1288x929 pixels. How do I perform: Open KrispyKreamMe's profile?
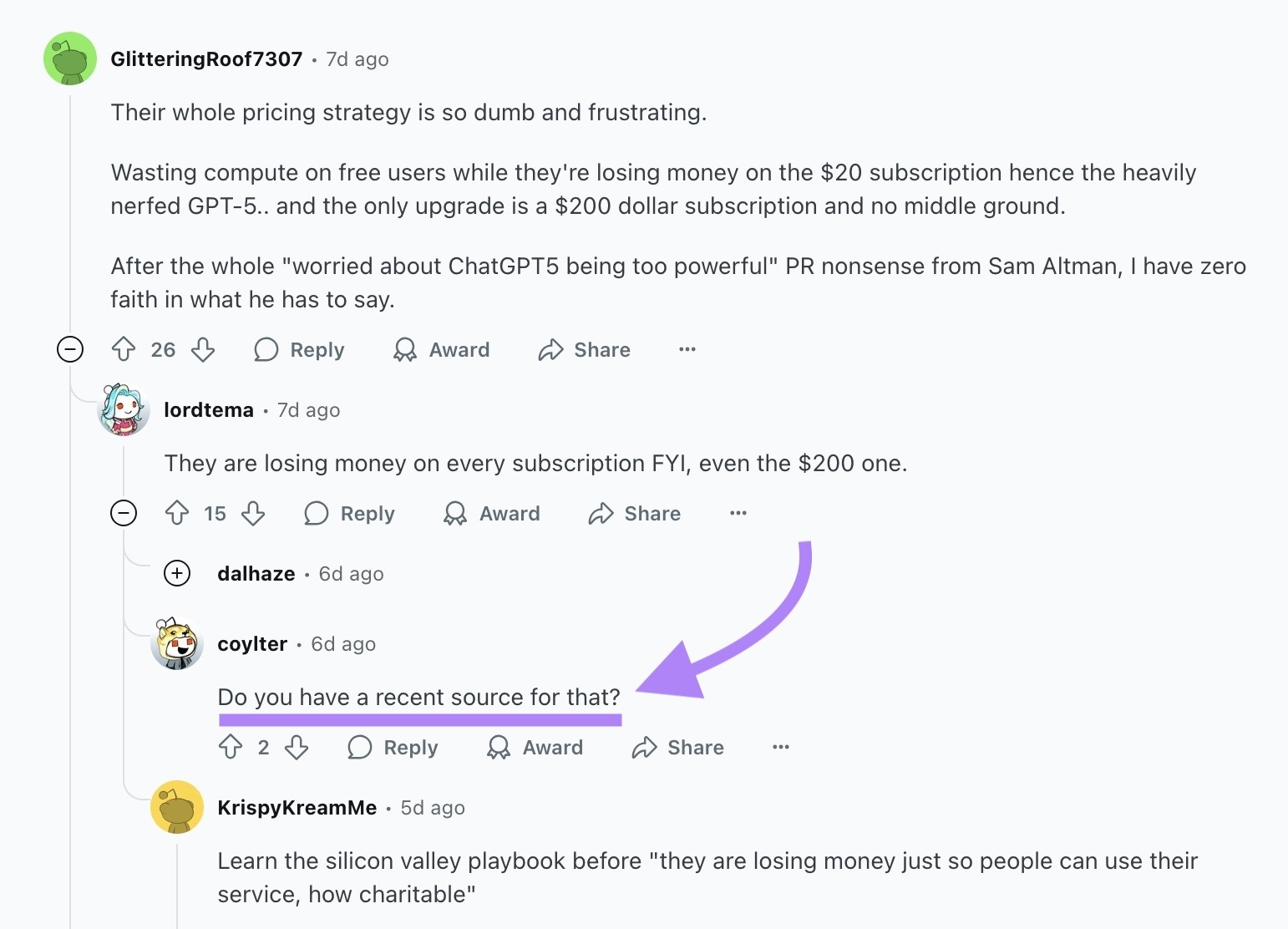coord(297,807)
